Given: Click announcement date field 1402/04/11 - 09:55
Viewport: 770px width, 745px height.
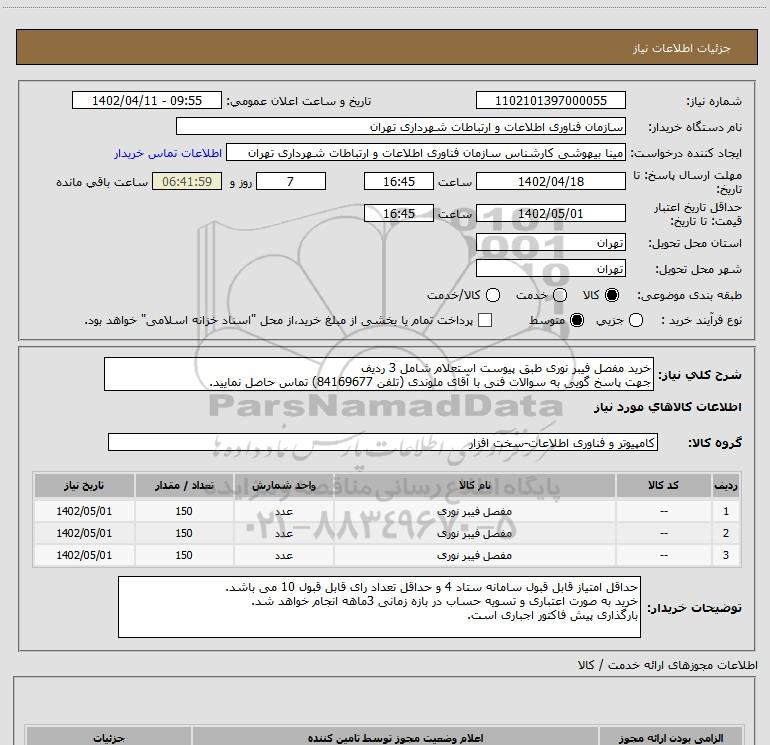Looking at the screenshot, I should tap(147, 100).
